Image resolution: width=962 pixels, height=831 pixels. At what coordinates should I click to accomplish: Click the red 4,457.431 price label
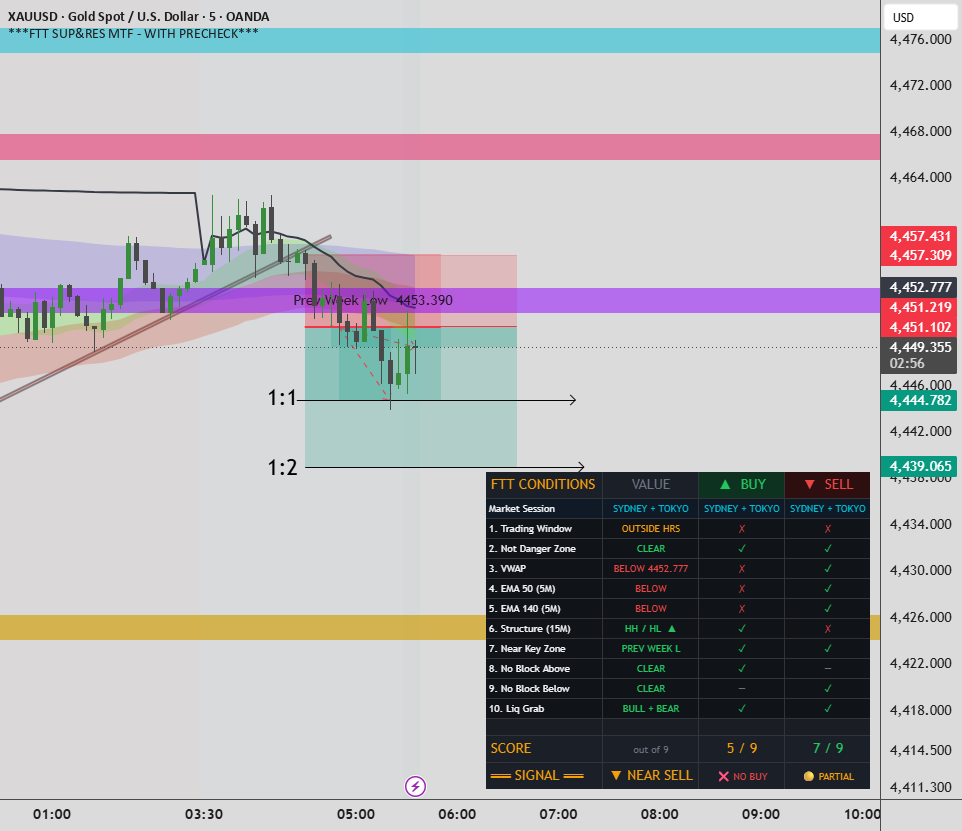919,236
